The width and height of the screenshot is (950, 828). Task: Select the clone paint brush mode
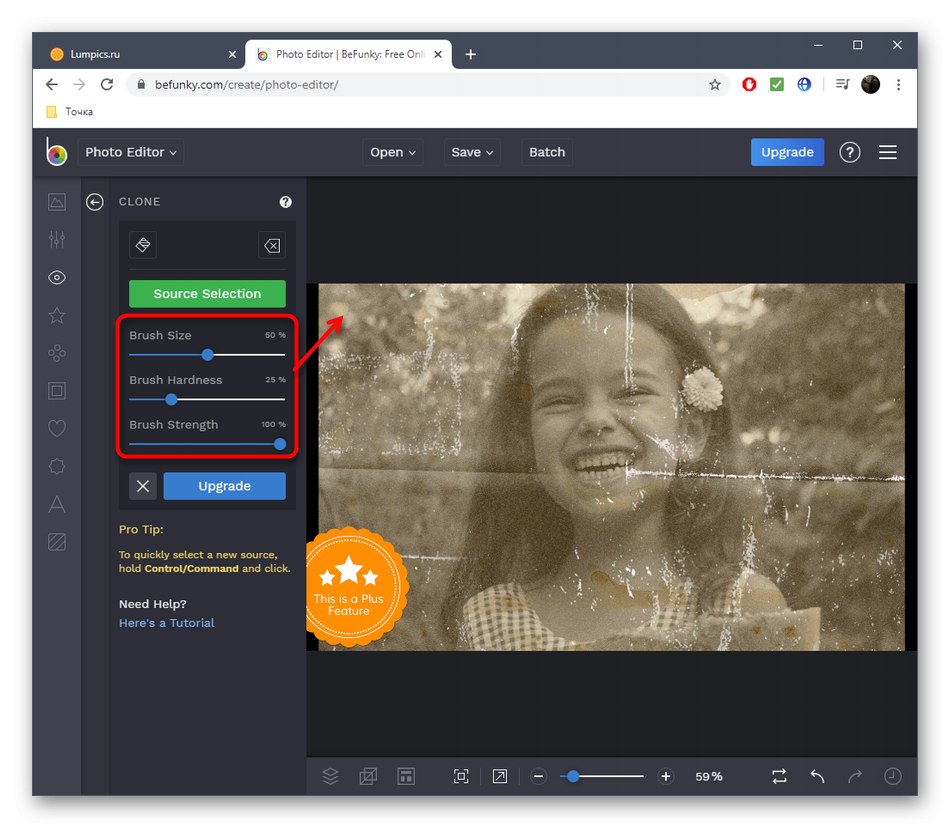pos(143,245)
